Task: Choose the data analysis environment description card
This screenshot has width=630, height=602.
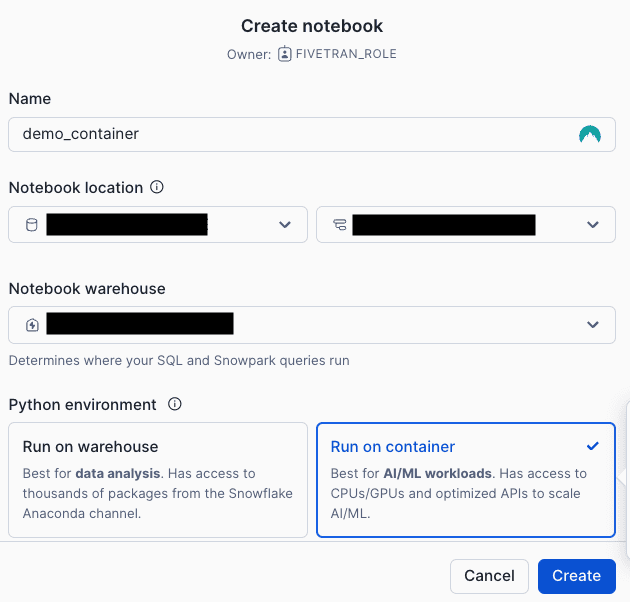Action: click(157, 491)
